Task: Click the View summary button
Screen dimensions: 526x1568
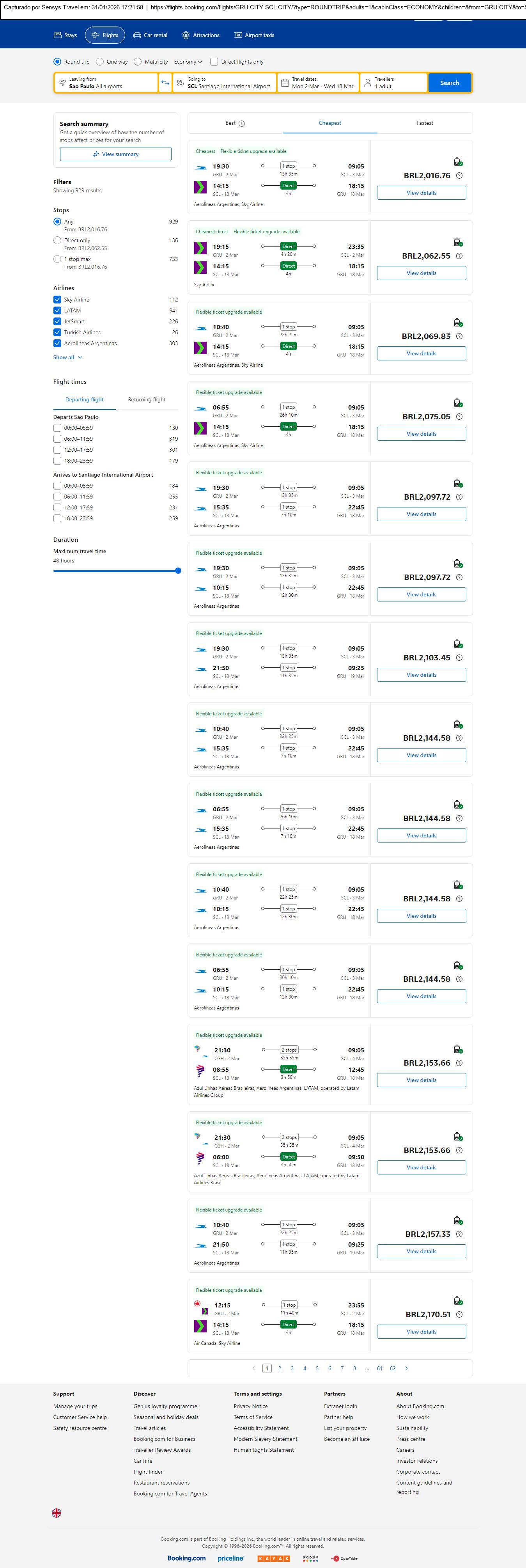Action: pos(116,154)
